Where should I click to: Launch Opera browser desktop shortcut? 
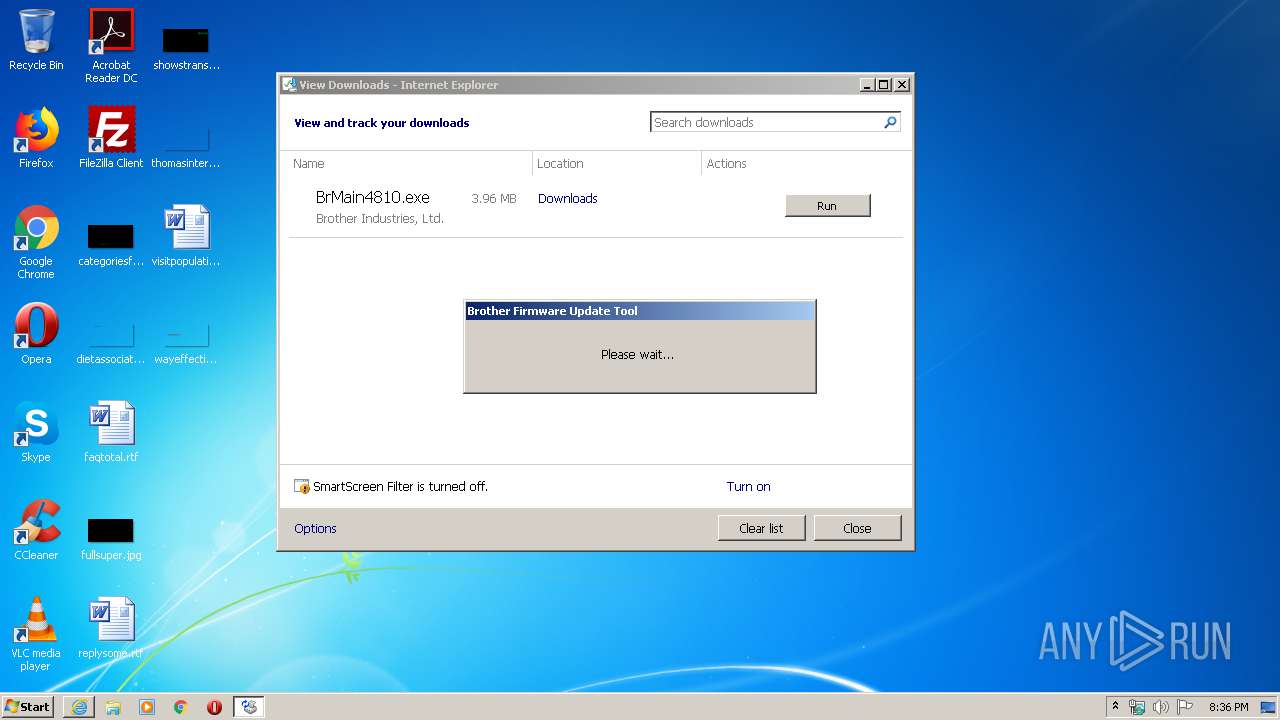36,334
